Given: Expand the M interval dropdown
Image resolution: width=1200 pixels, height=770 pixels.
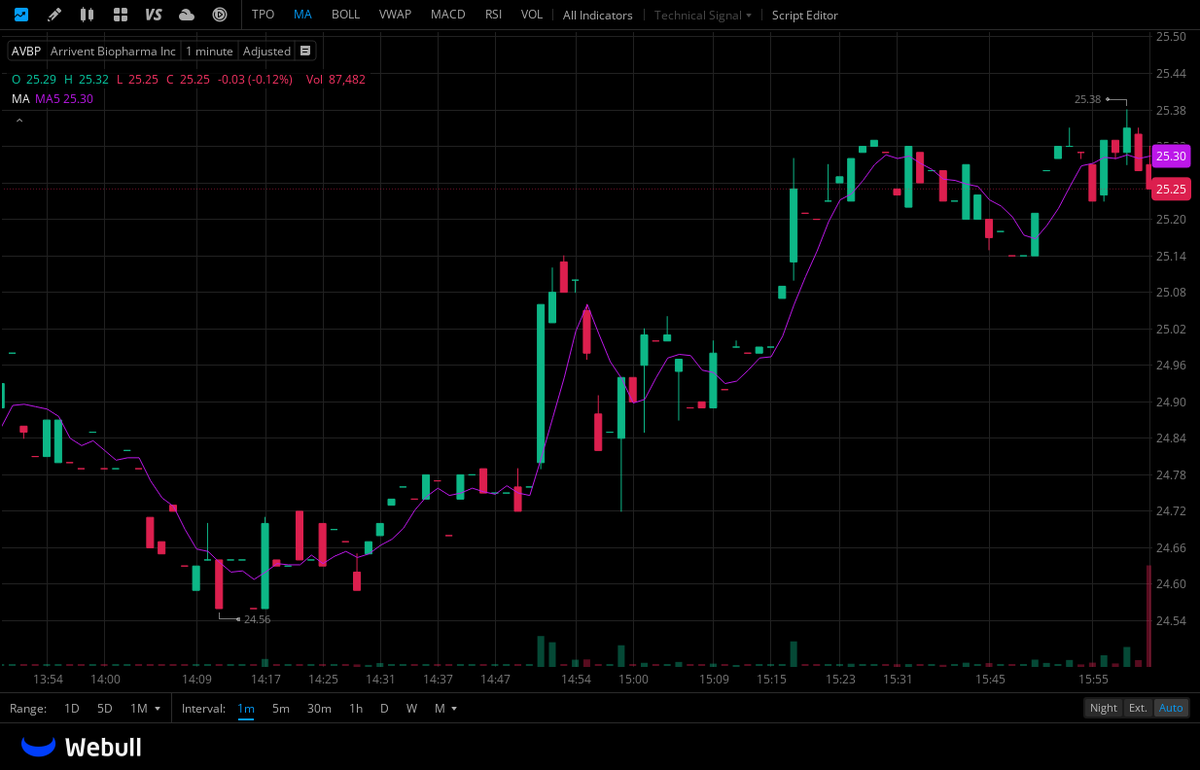Looking at the screenshot, I should click(x=446, y=708).
